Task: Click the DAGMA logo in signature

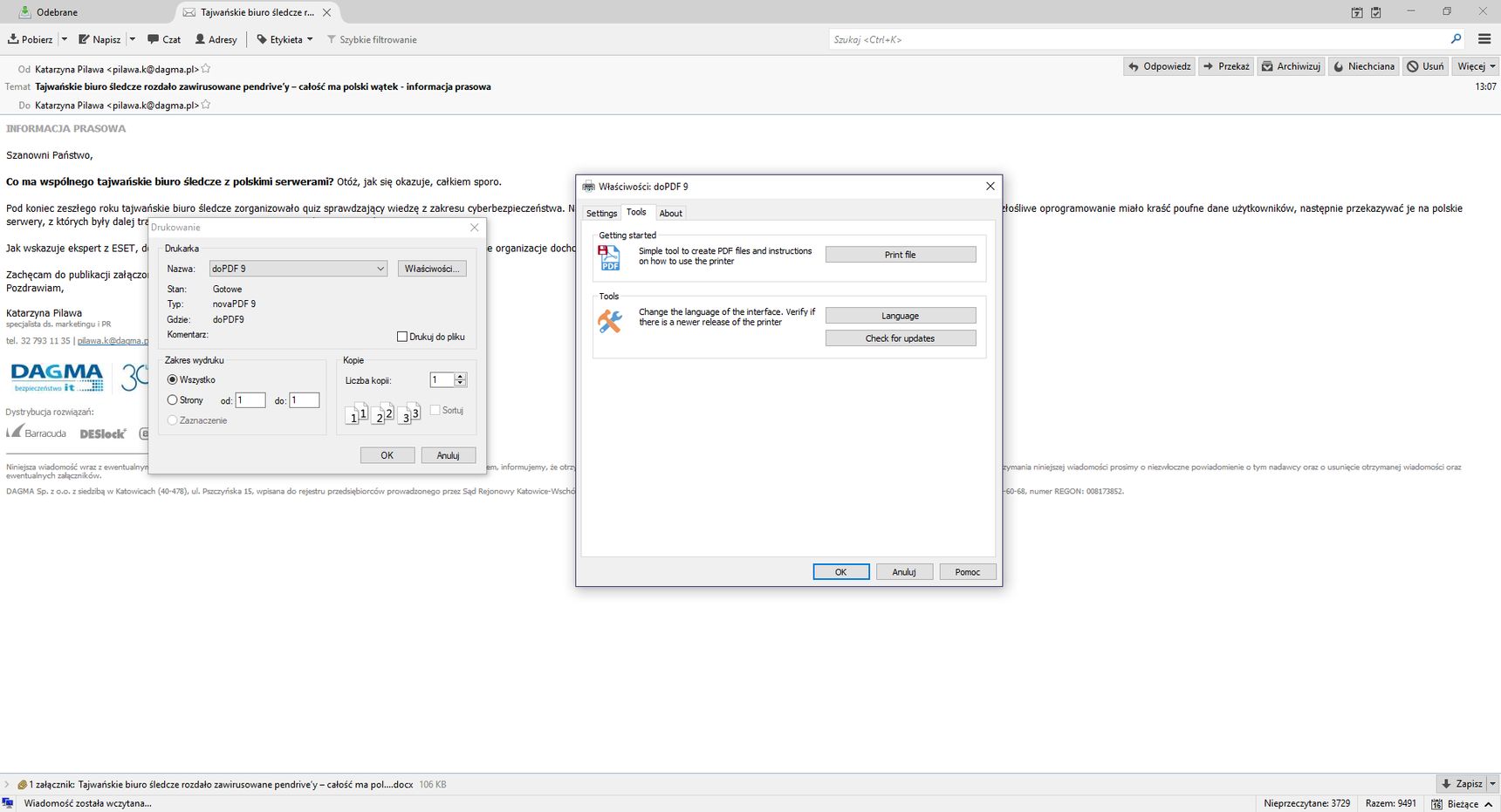Action: (58, 378)
